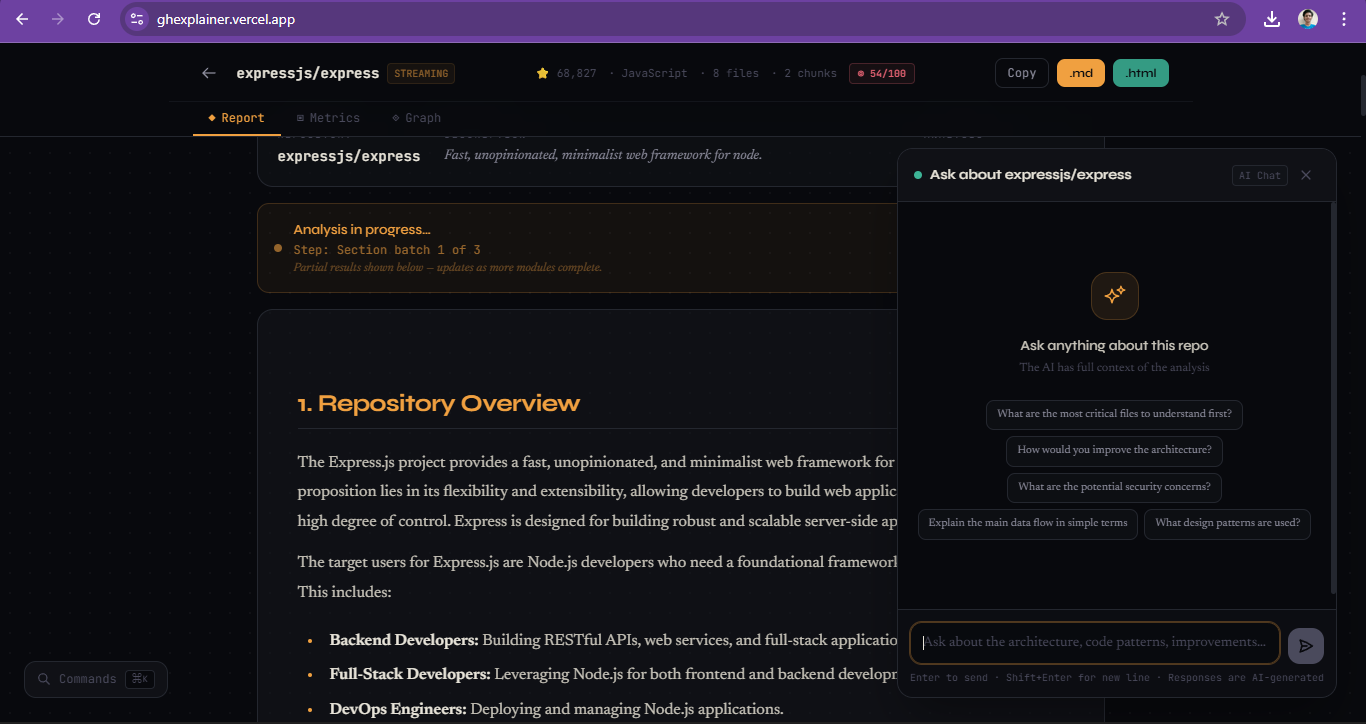Click the chat input field
The width and height of the screenshot is (1366, 724).
pos(1094,642)
